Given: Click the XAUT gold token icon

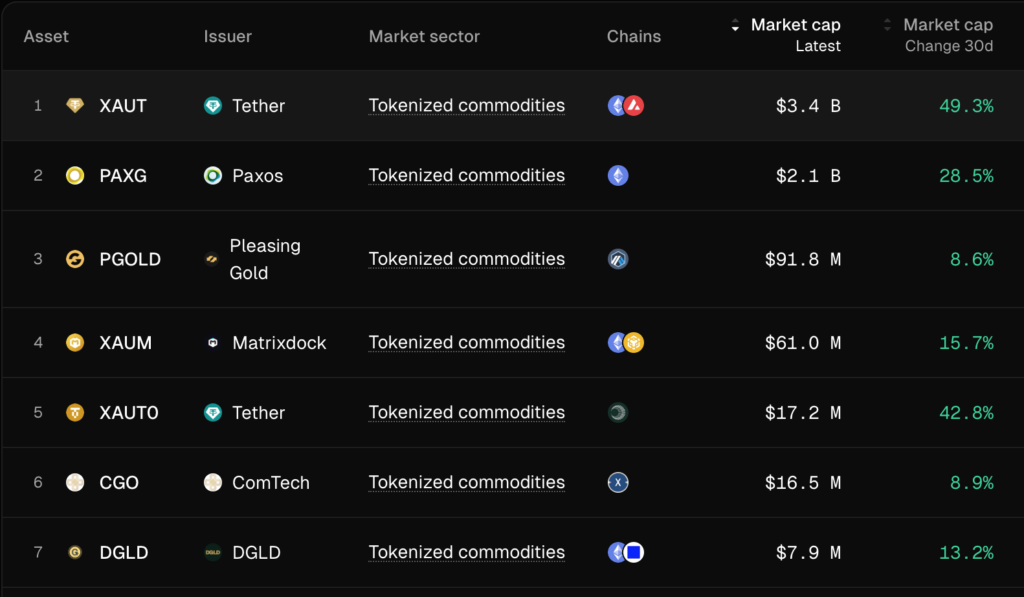Looking at the screenshot, I should click(75, 106).
